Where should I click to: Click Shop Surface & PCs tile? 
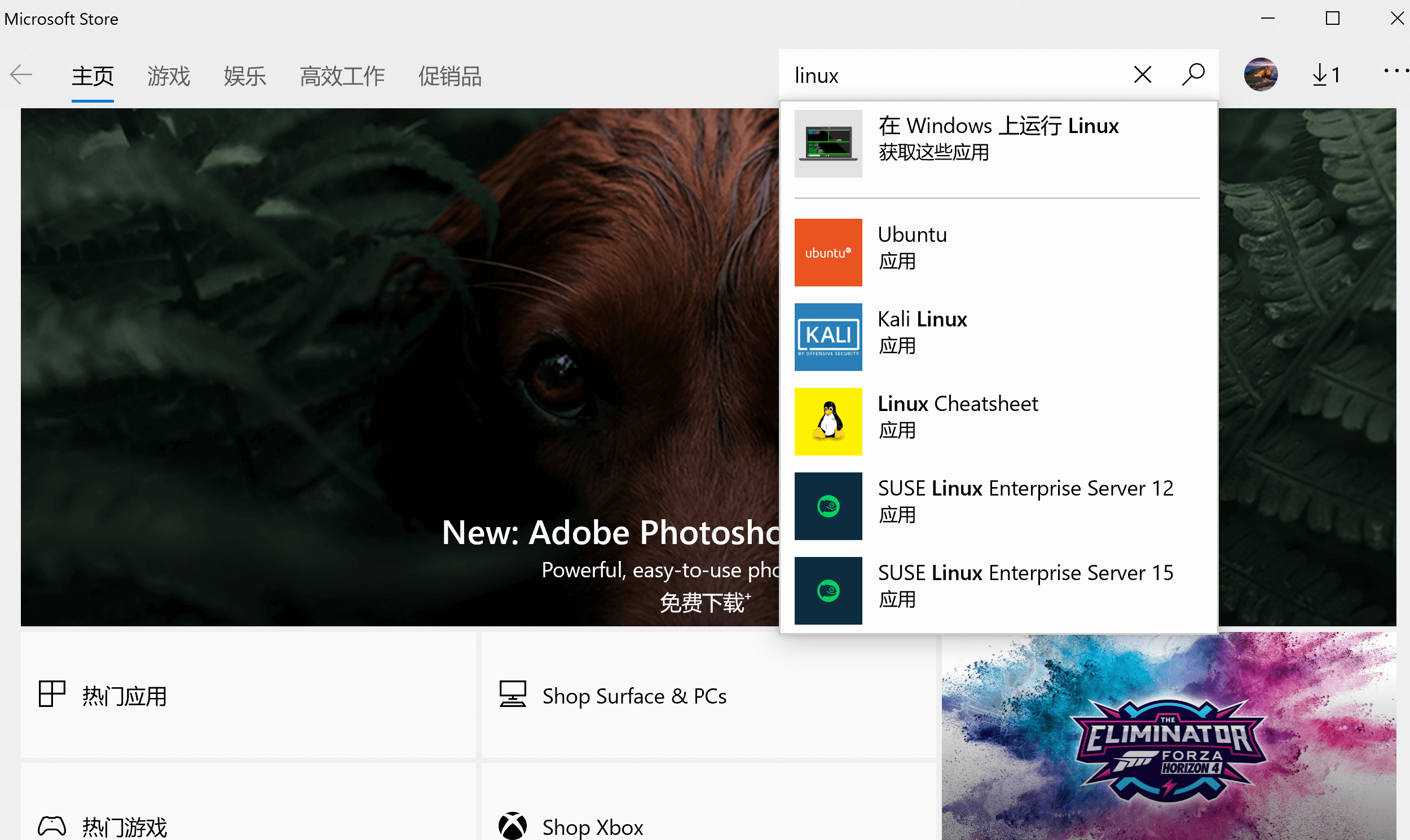coord(708,695)
